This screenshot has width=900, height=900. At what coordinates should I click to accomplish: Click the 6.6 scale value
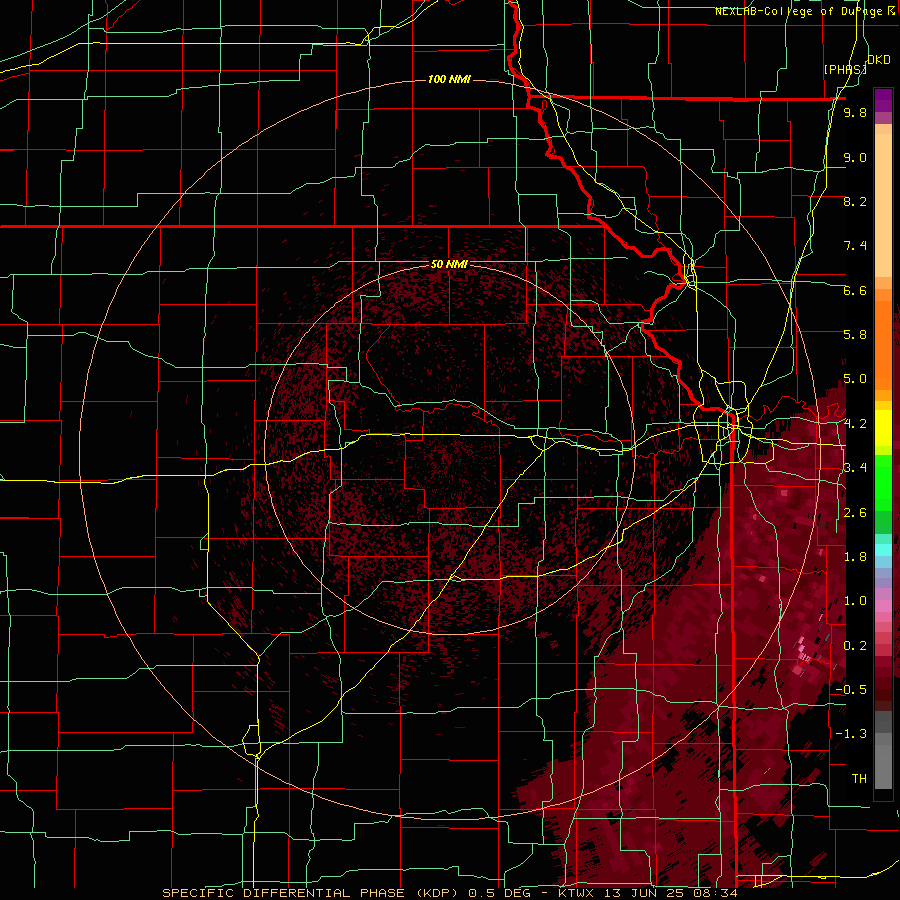855,290
